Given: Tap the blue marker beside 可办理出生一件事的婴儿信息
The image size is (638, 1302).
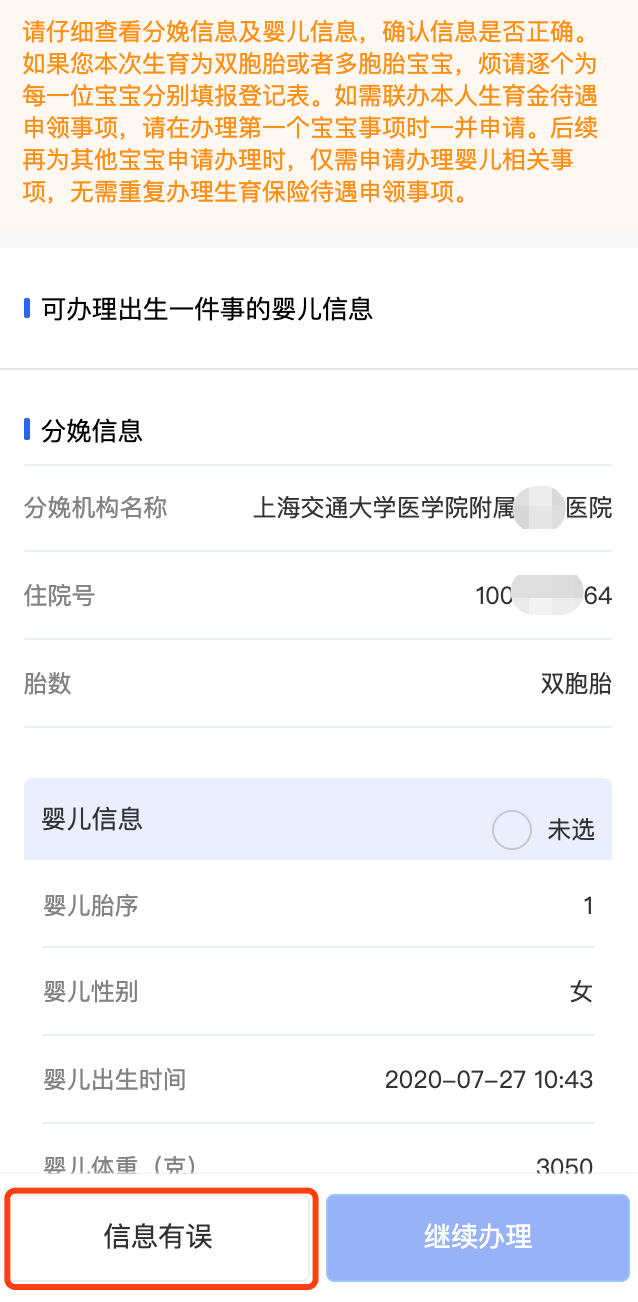Looking at the screenshot, I should 27,308.
